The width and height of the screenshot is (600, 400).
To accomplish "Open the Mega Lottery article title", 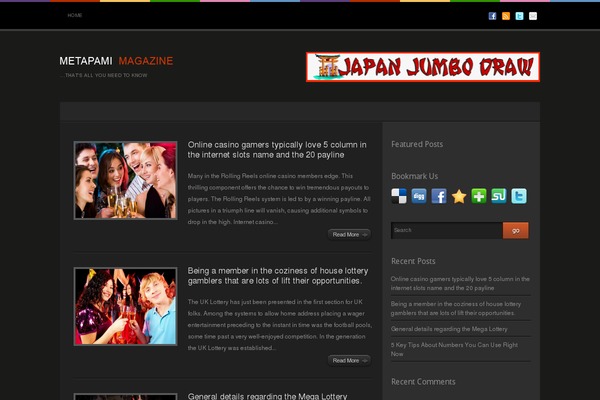I will point(267,396).
